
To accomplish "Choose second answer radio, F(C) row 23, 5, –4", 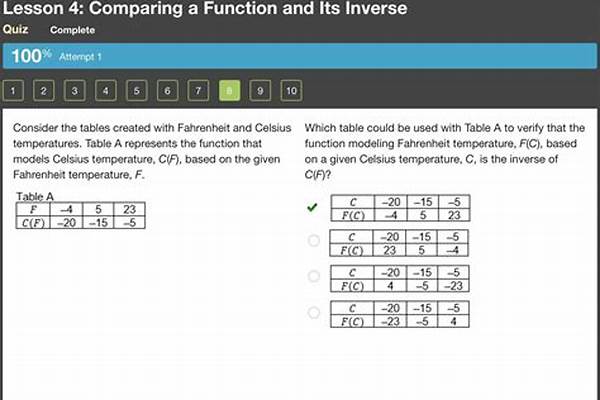I will (x=314, y=240).
